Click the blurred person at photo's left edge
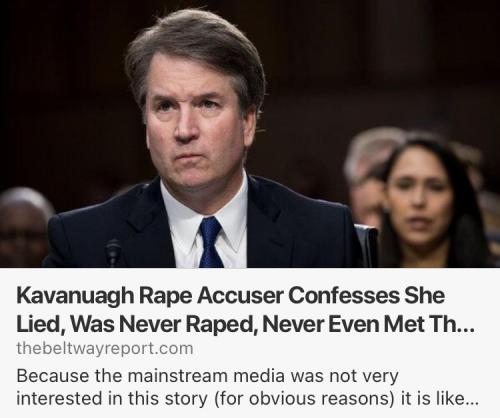Image resolution: width=500 pixels, height=418 pixels. (x=24, y=227)
